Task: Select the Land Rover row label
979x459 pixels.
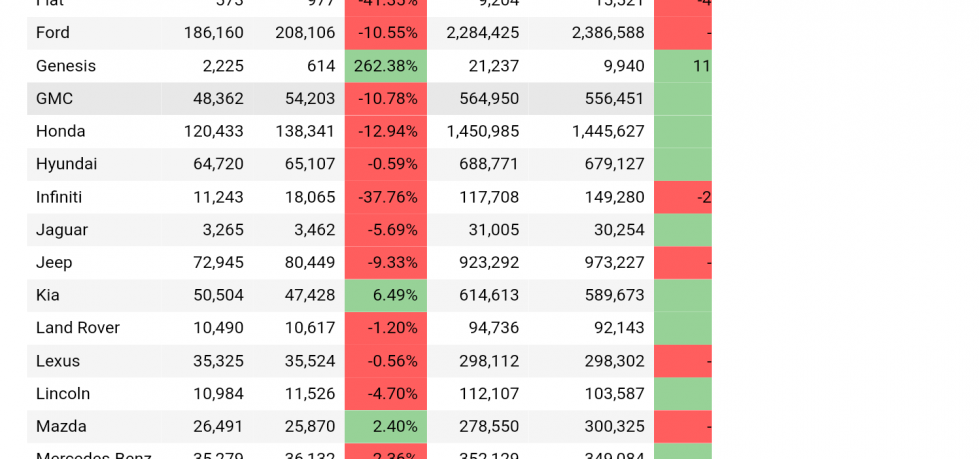Action: coord(78,328)
